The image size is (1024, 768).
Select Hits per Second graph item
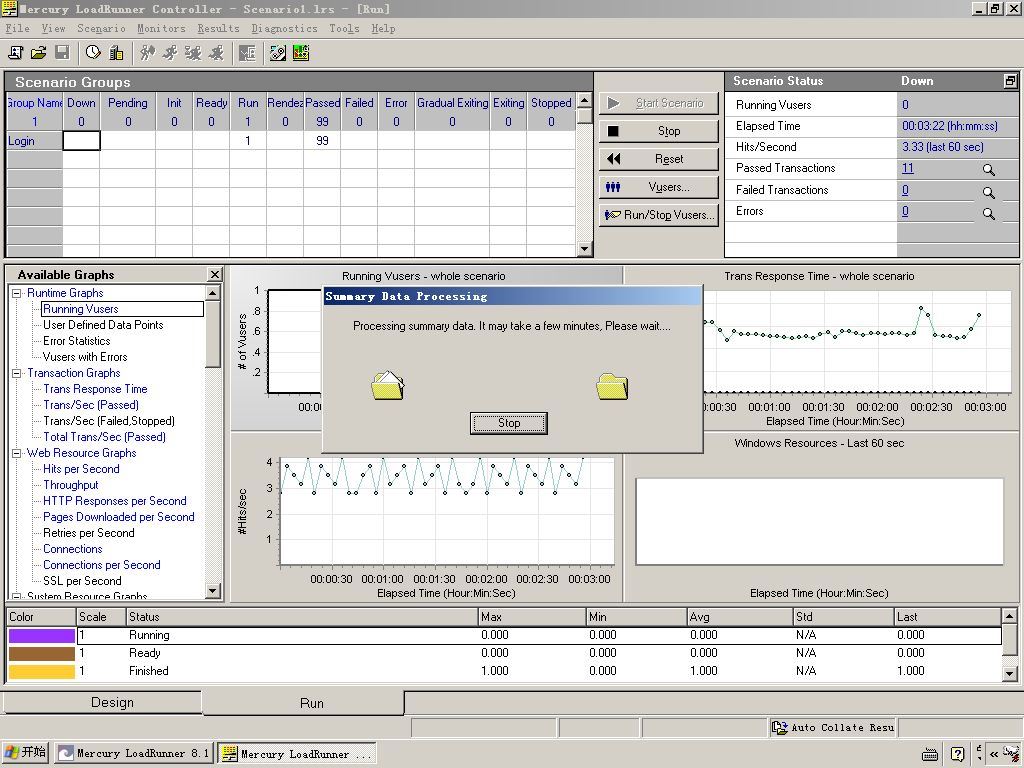pos(81,469)
